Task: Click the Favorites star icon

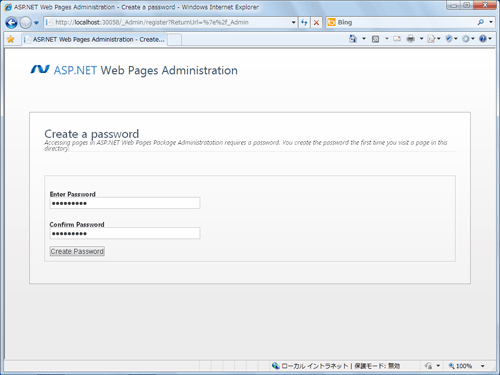Action: (x=11, y=39)
